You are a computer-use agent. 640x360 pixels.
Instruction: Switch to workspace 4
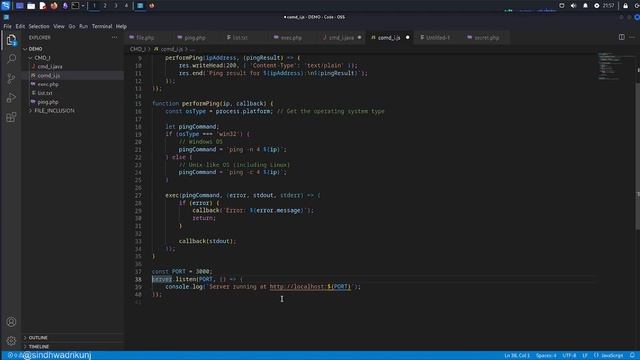point(126,6)
